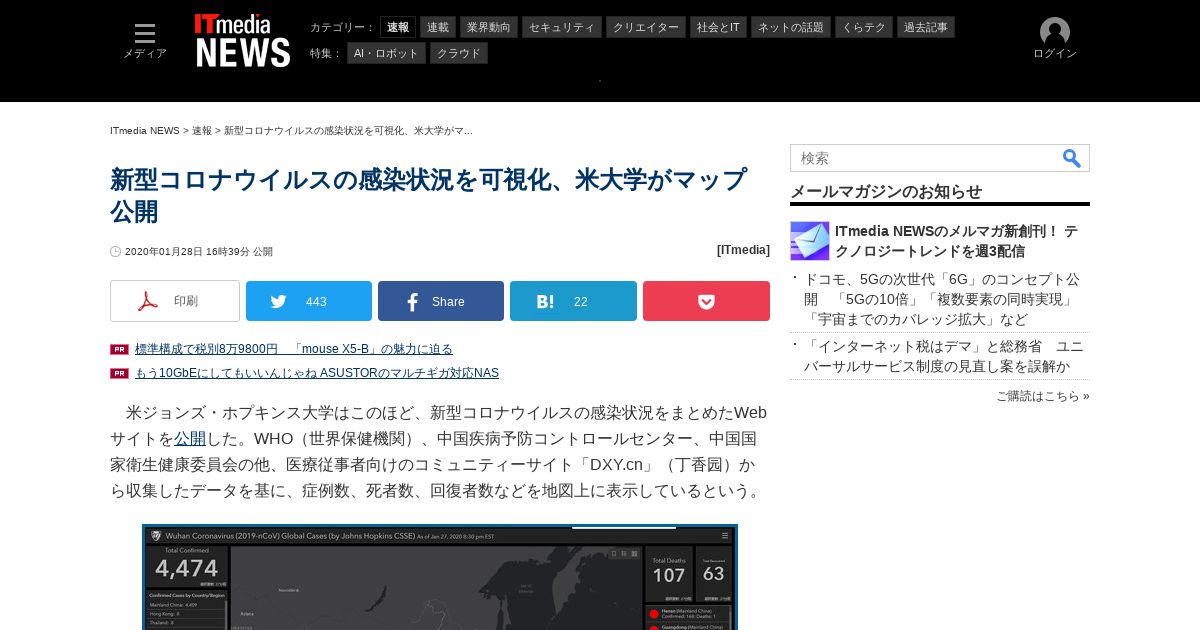
Task: Open the 過去記事 category
Action: tap(926, 27)
